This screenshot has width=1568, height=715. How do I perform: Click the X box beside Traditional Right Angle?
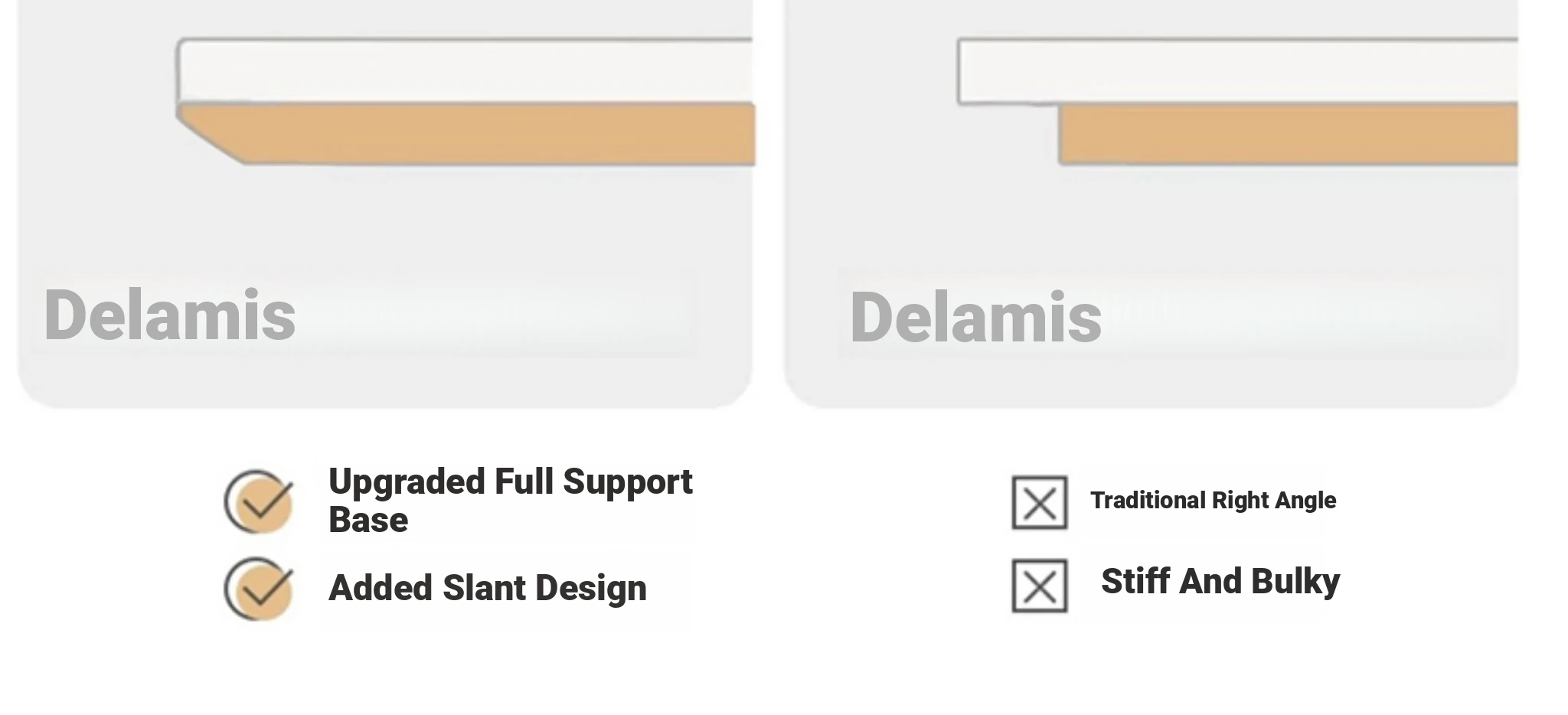click(1039, 503)
